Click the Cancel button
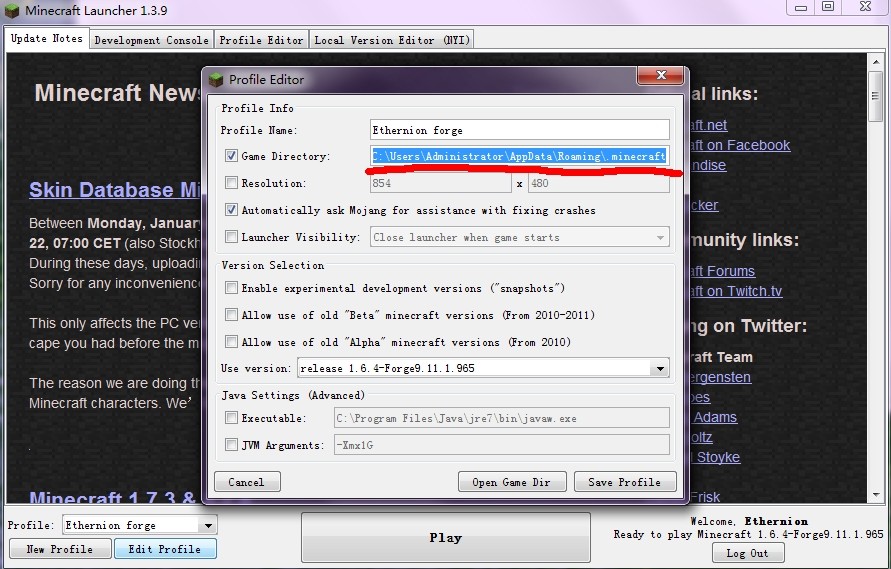 (x=247, y=482)
